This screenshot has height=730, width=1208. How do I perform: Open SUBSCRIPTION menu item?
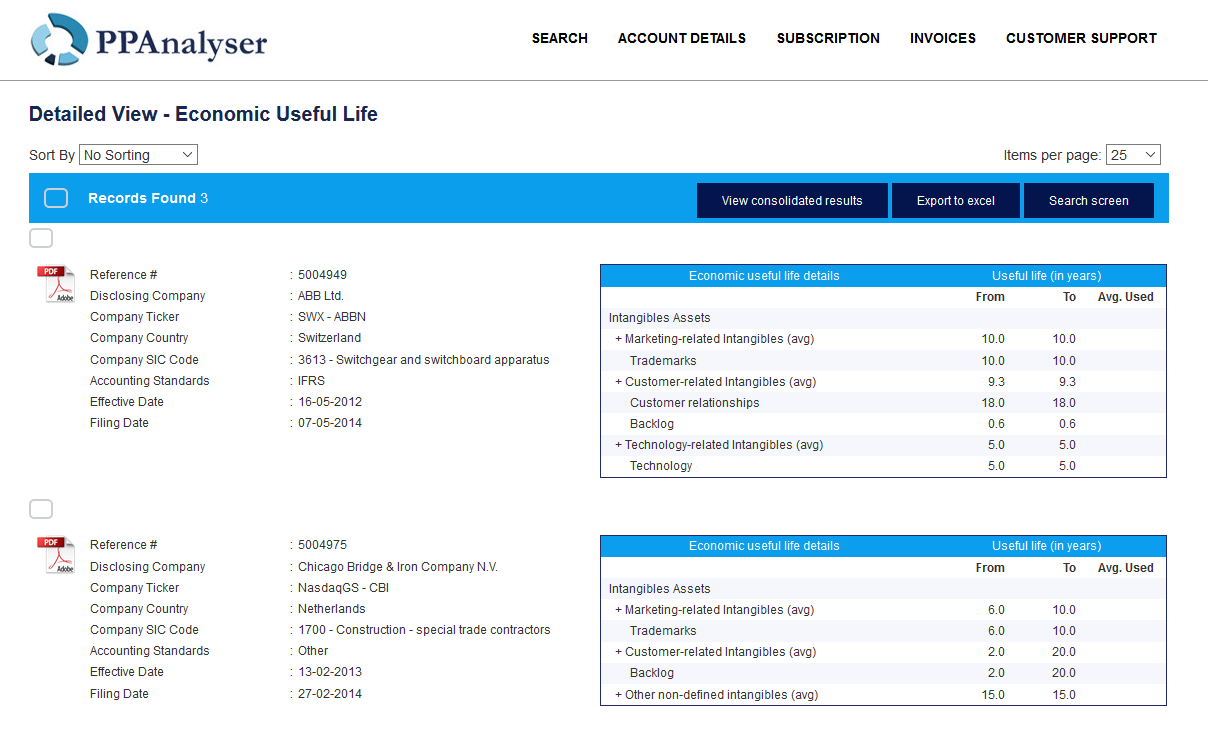pos(828,38)
